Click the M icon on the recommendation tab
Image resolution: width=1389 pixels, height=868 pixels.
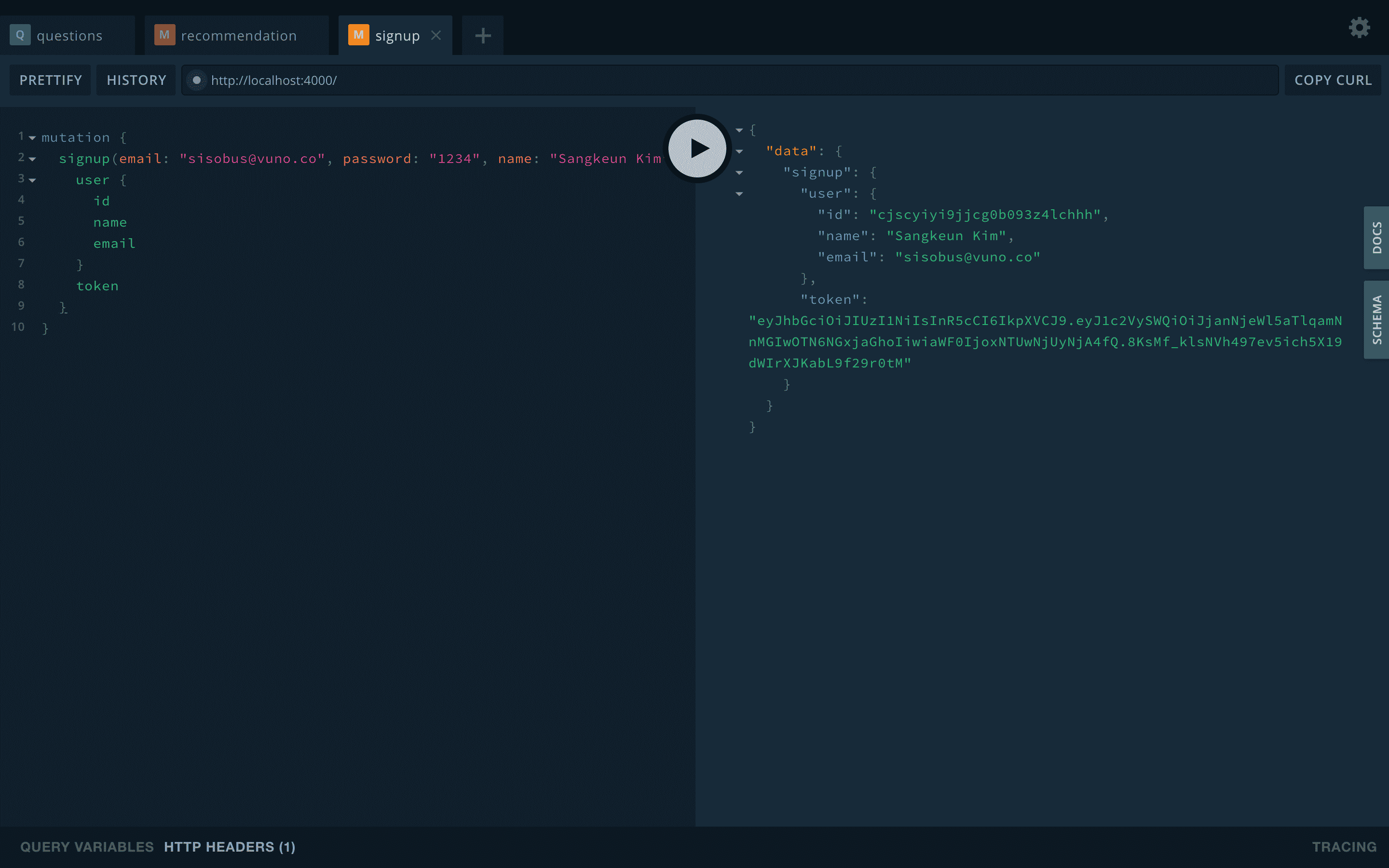click(164, 36)
